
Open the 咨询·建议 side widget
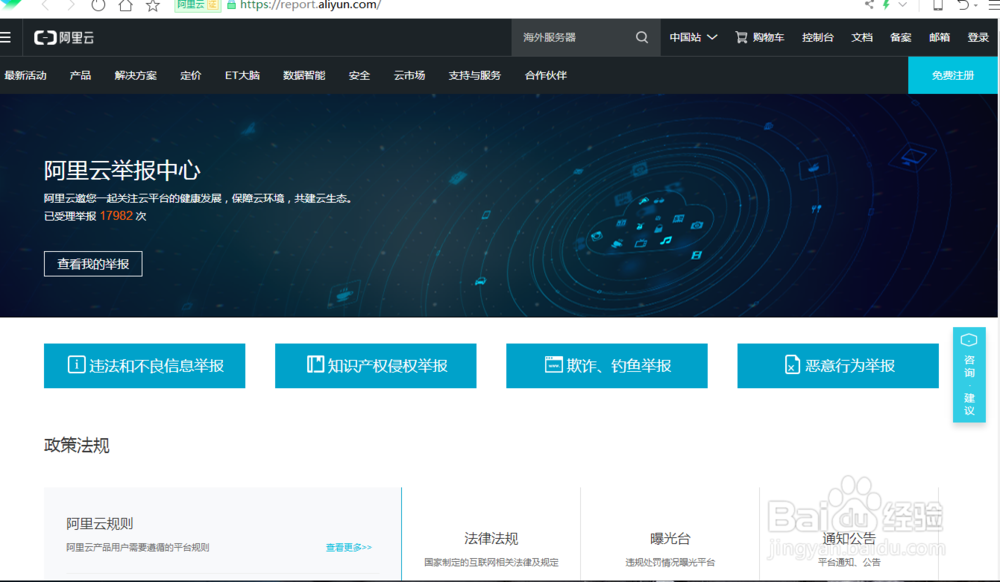point(969,375)
